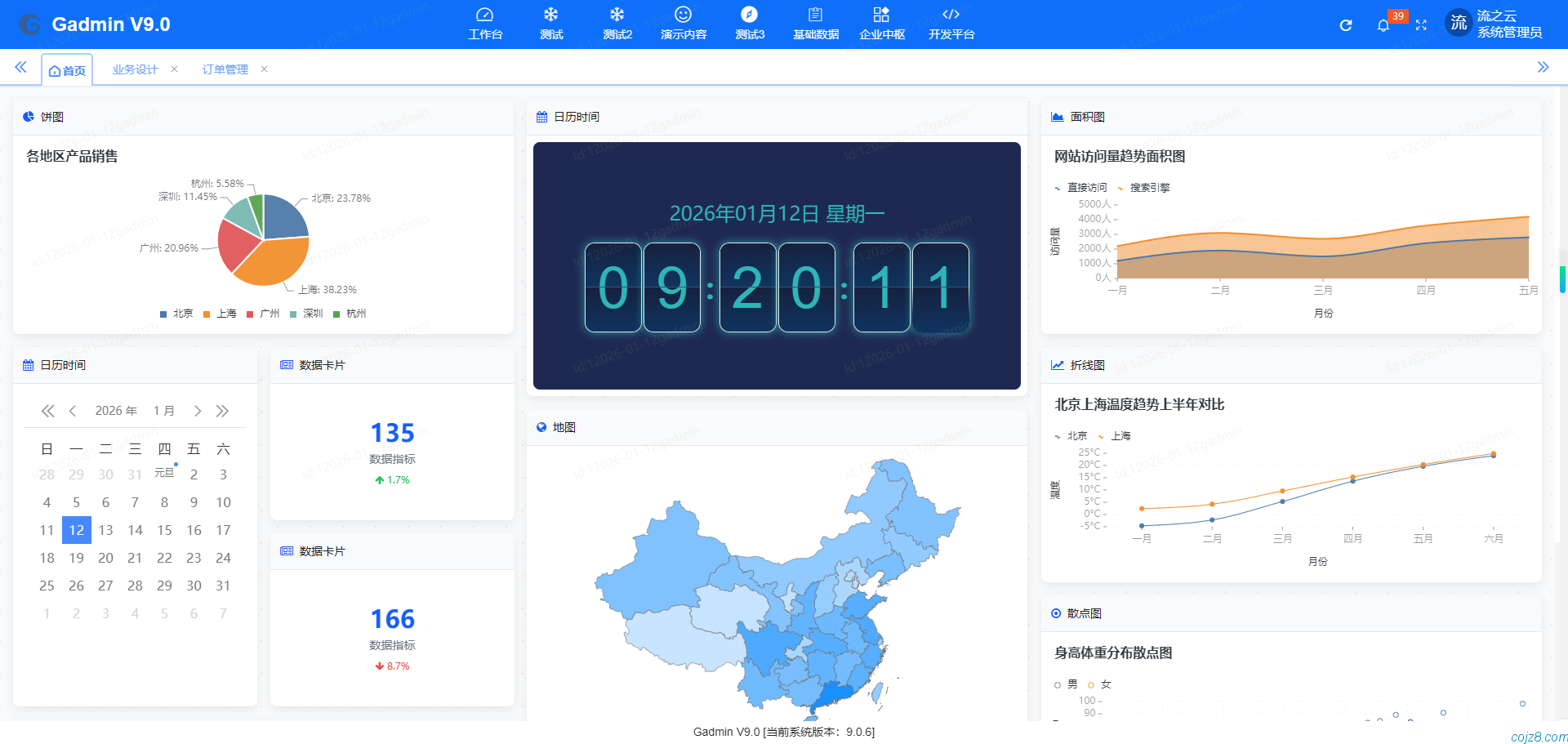Switch to the 订单管理 tab
Viewport: 1568px width, 744px height.
tap(225, 69)
